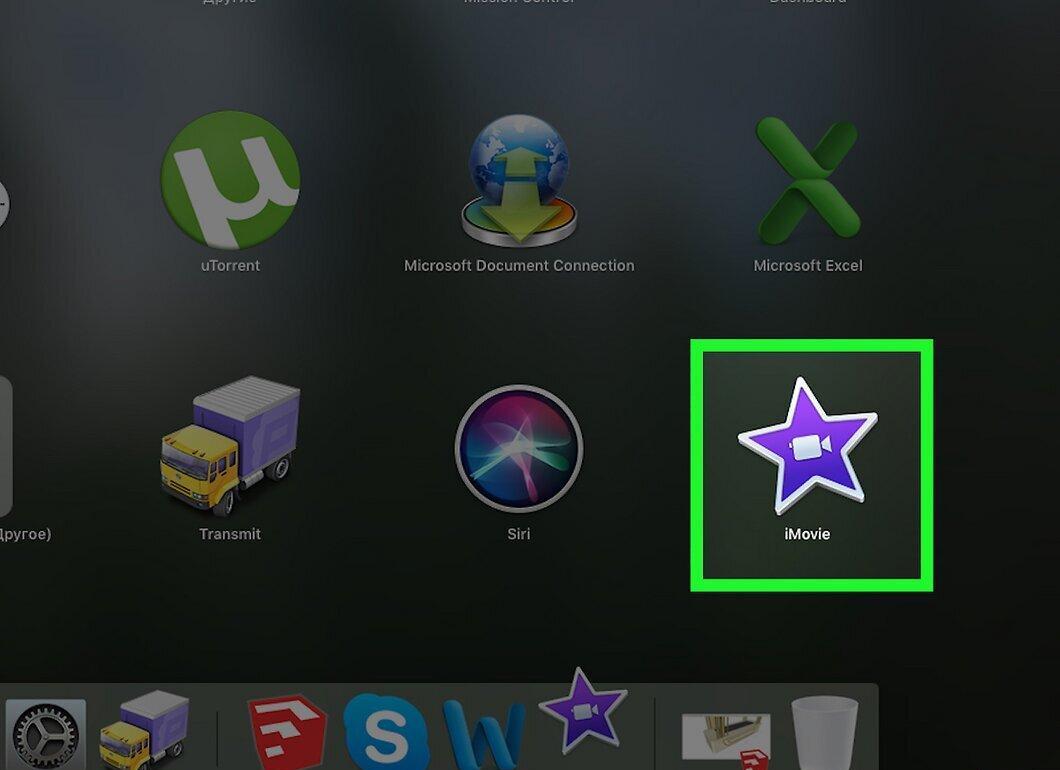The height and width of the screenshot is (770, 1060).
Task: Click the "Microsoft Document Connection" text label
Action: (519, 266)
